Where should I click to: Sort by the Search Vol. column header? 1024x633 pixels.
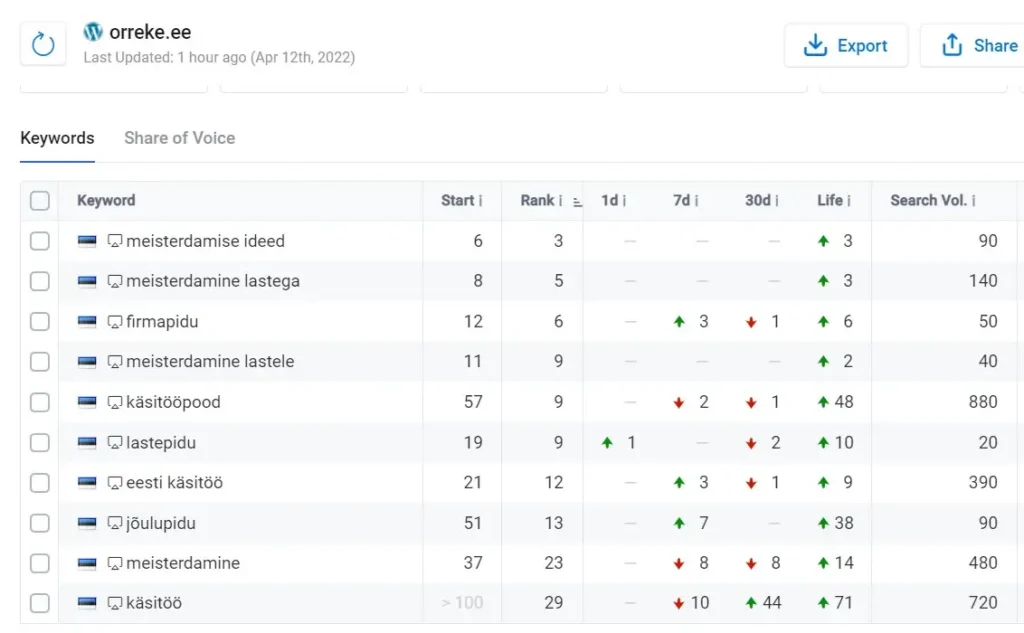click(928, 201)
